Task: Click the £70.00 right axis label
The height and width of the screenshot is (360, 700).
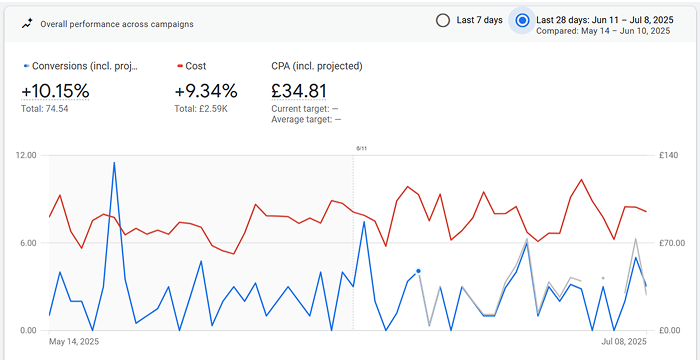Action: coord(671,243)
